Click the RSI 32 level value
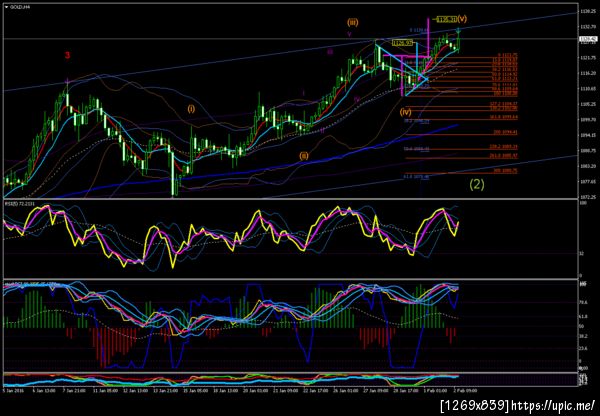The height and width of the screenshot is (416, 600). (x=582, y=253)
